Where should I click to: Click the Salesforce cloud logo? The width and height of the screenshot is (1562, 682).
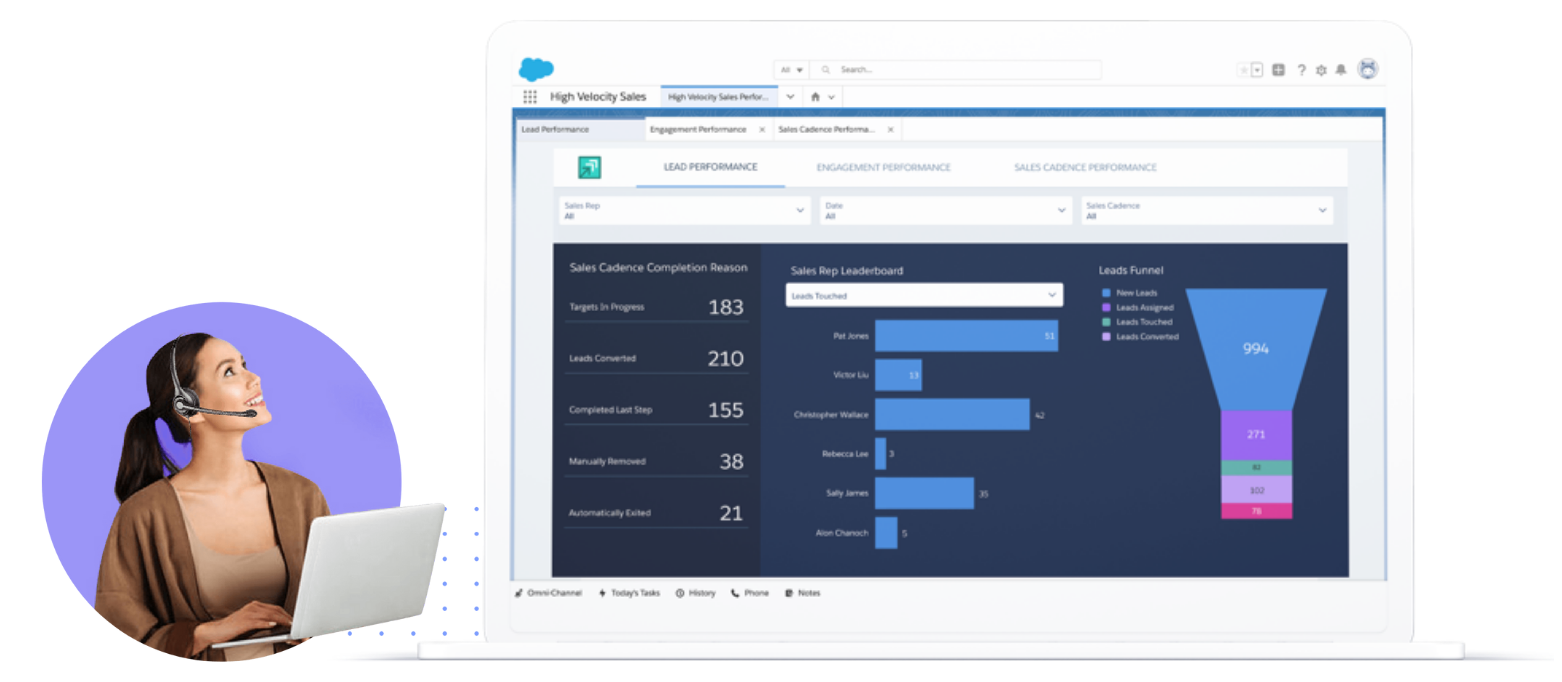coord(536,69)
